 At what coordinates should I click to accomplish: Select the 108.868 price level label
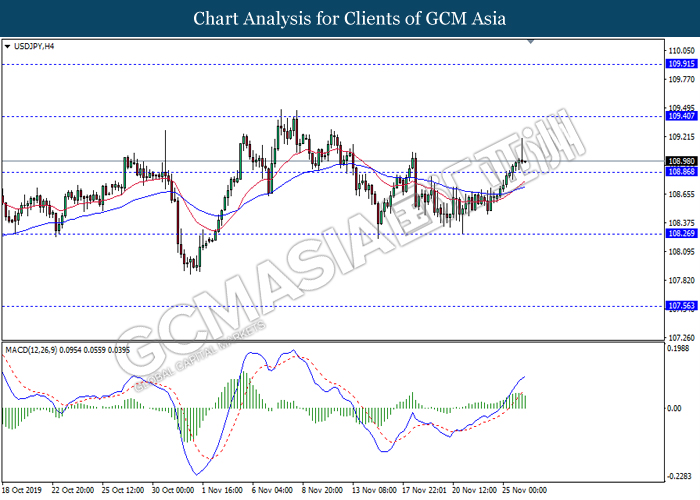[x=681, y=172]
